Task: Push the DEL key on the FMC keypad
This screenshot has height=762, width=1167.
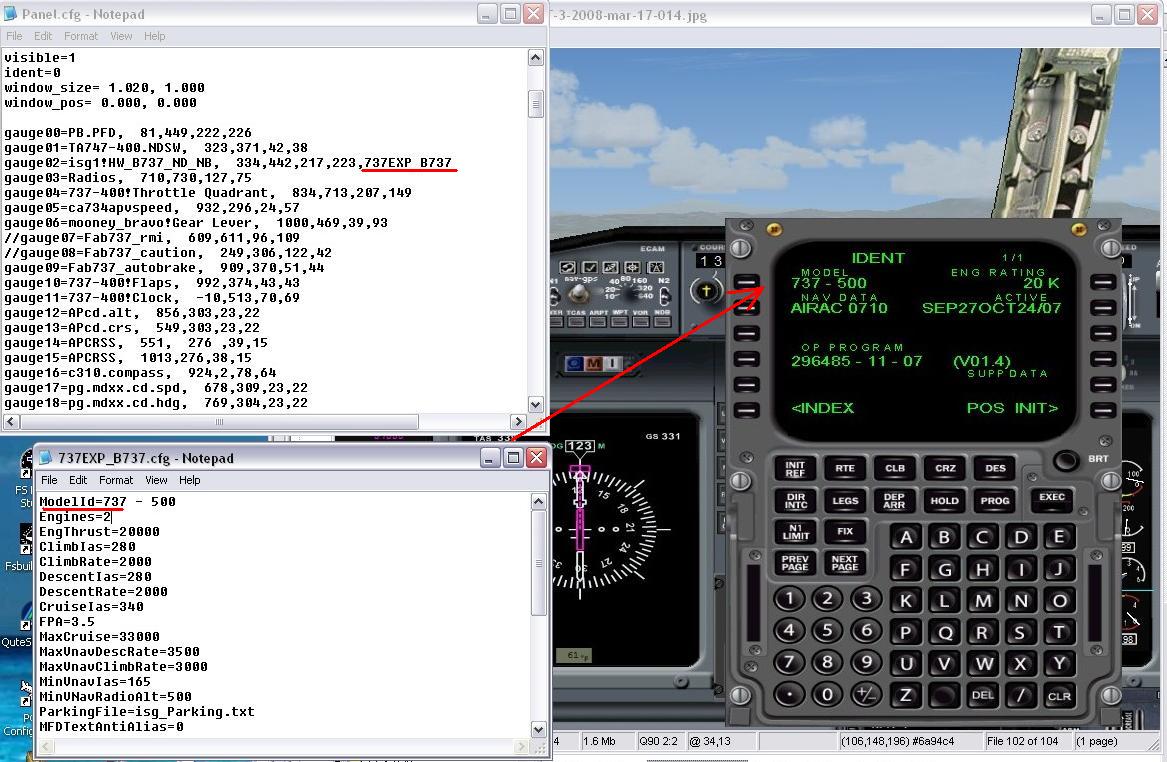Action: pos(982,695)
